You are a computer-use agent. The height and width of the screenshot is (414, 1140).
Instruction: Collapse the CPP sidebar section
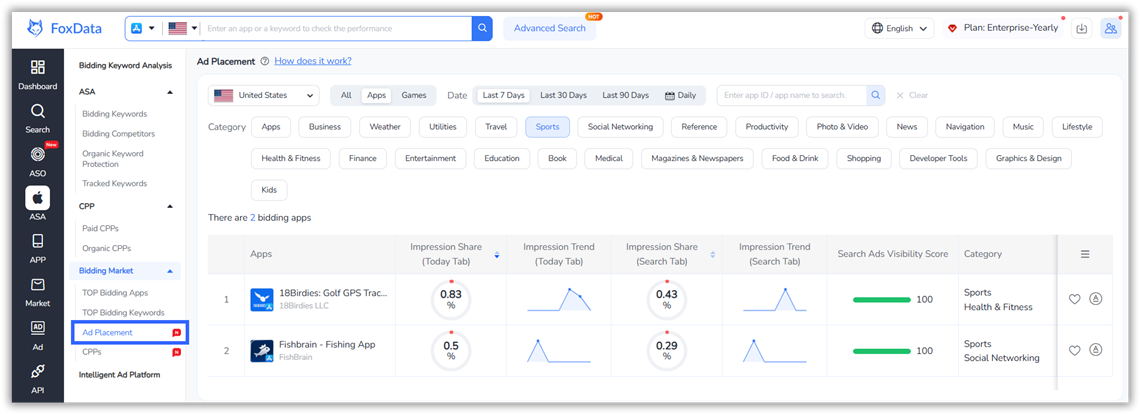click(x=170, y=207)
